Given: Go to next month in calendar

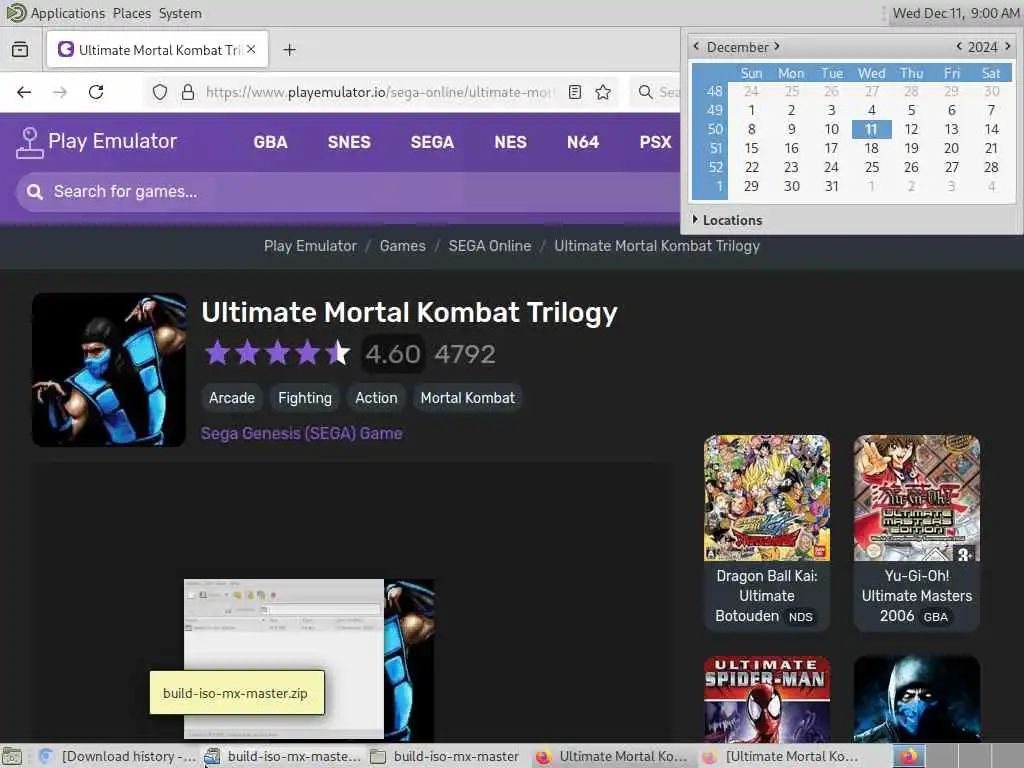Looking at the screenshot, I should click(x=777, y=46).
